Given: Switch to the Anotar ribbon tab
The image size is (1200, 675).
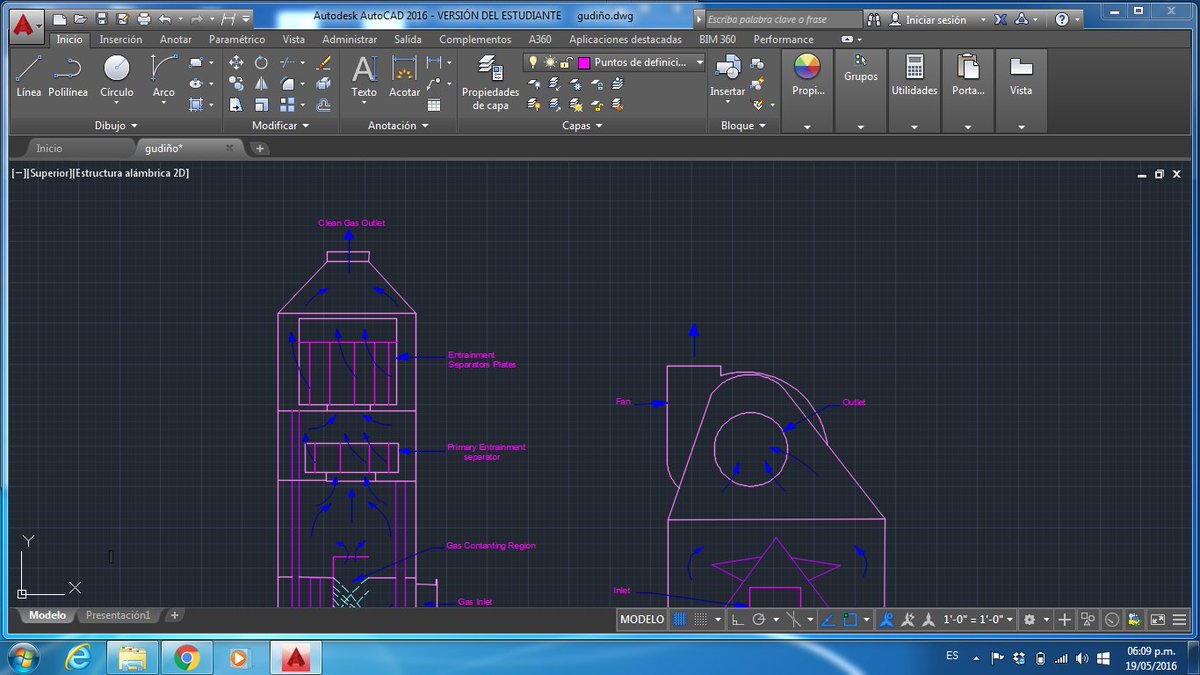Looking at the screenshot, I should 176,39.
